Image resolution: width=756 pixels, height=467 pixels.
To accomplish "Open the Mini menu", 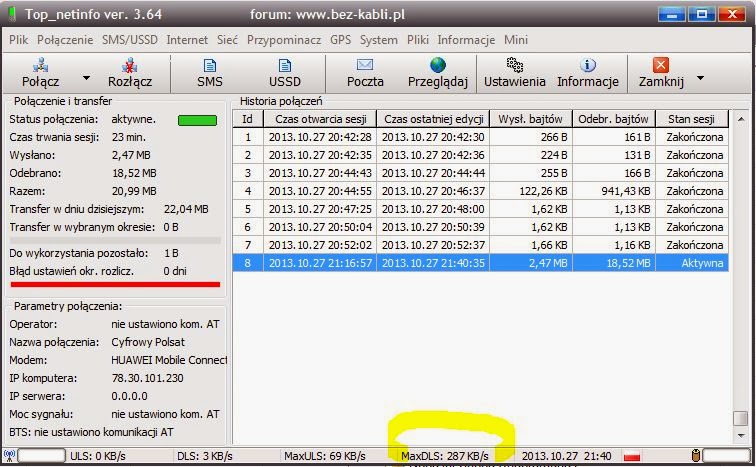I will [516, 40].
